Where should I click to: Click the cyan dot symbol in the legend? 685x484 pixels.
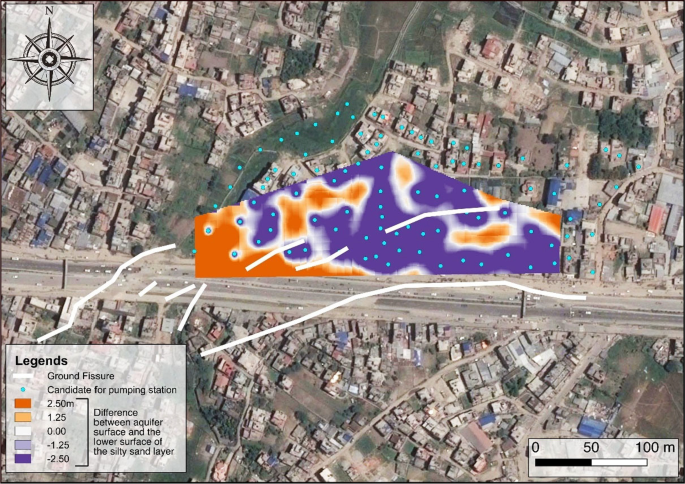pyautogui.click(x=23, y=390)
